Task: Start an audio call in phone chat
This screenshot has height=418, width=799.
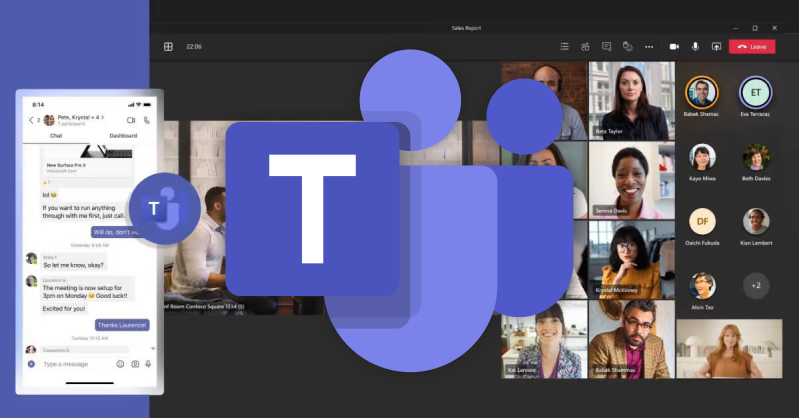Action: click(147, 120)
